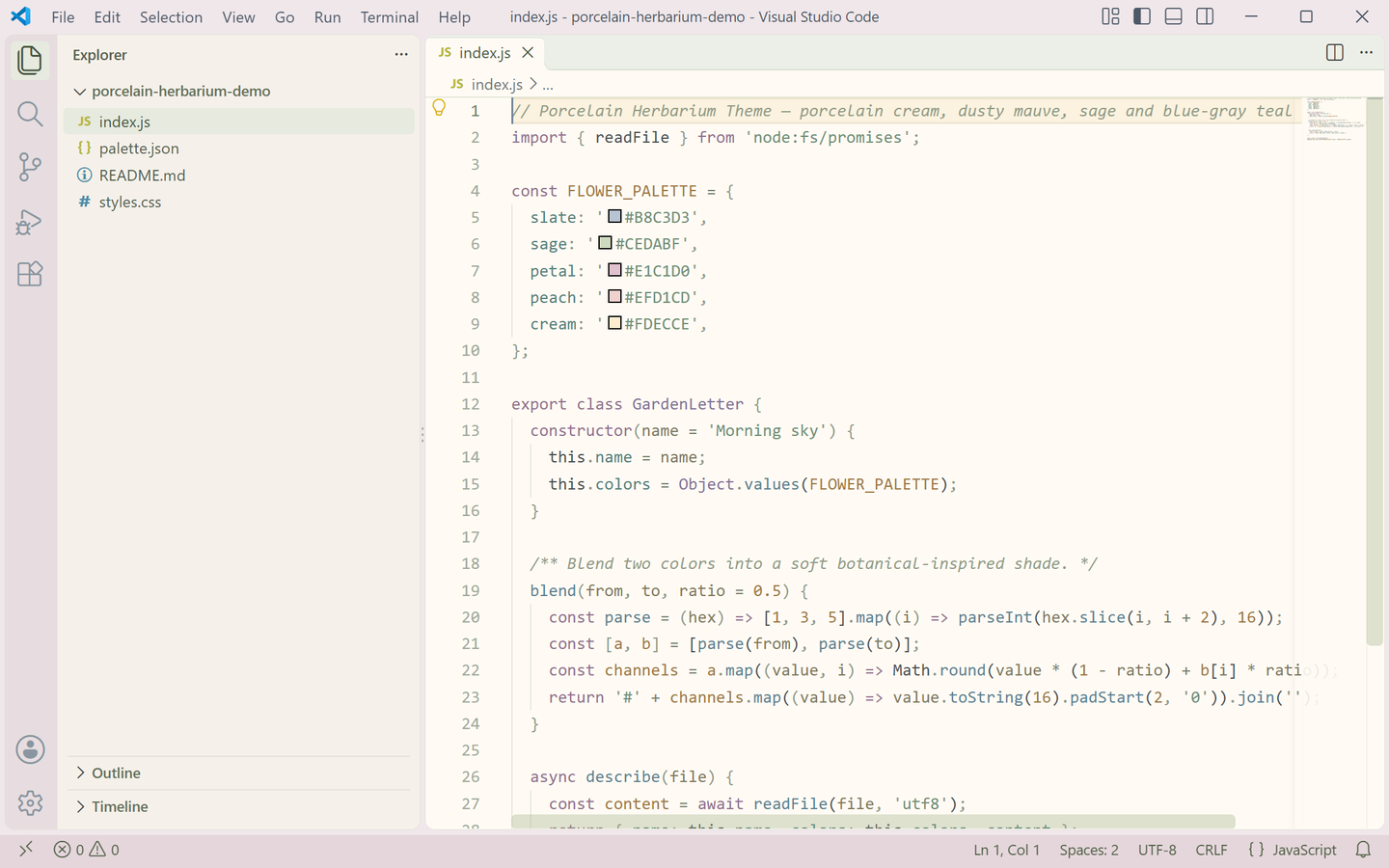Open the File menu

click(x=63, y=17)
